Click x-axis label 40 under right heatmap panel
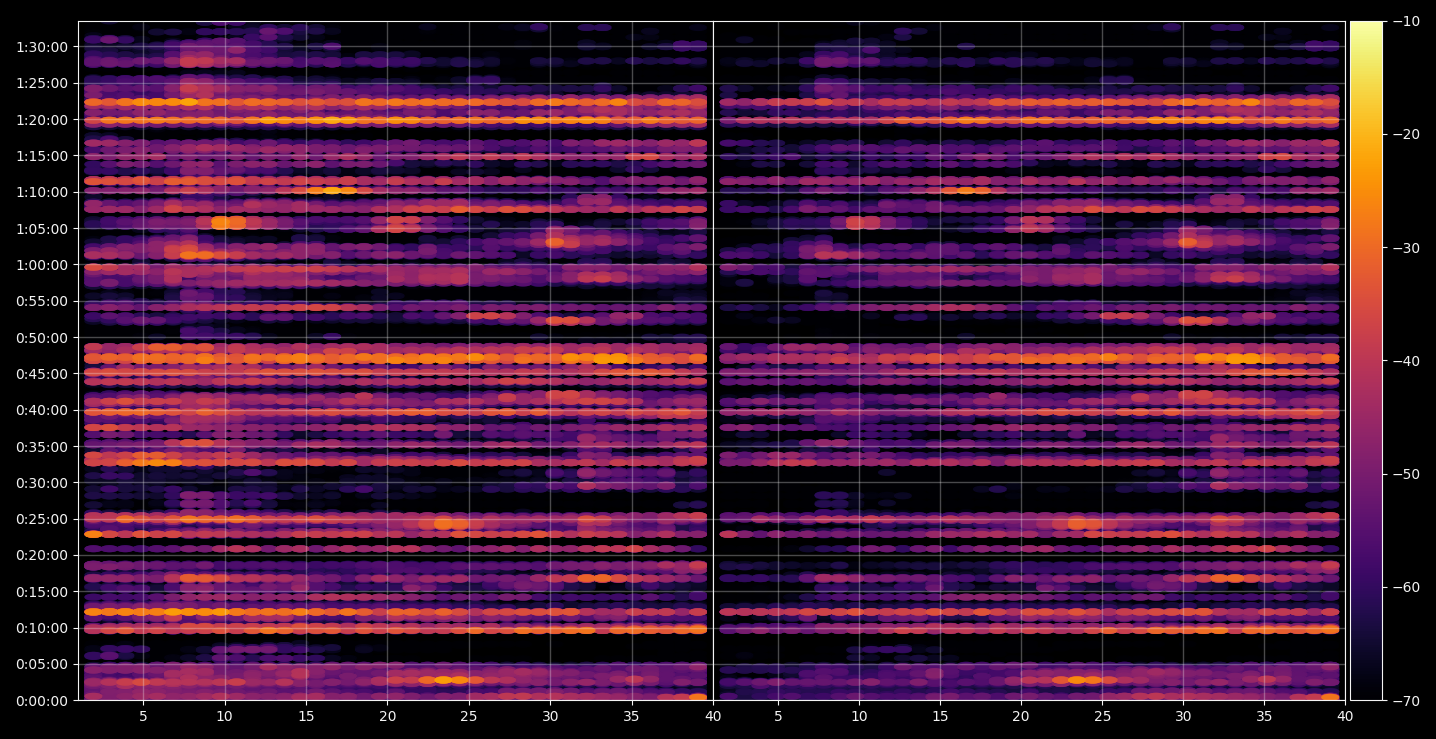The height and width of the screenshot is (739, 1436). 1346,716
